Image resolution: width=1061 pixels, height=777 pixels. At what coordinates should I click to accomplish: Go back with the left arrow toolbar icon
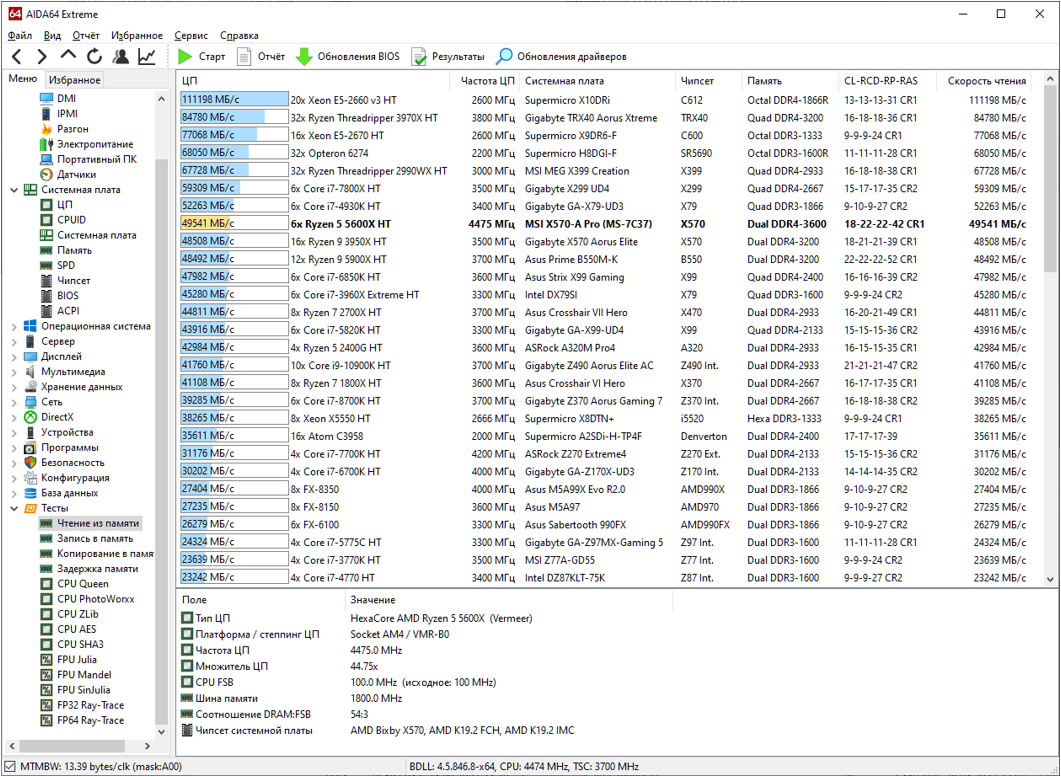pyautogui.click(x=18, y=57)
